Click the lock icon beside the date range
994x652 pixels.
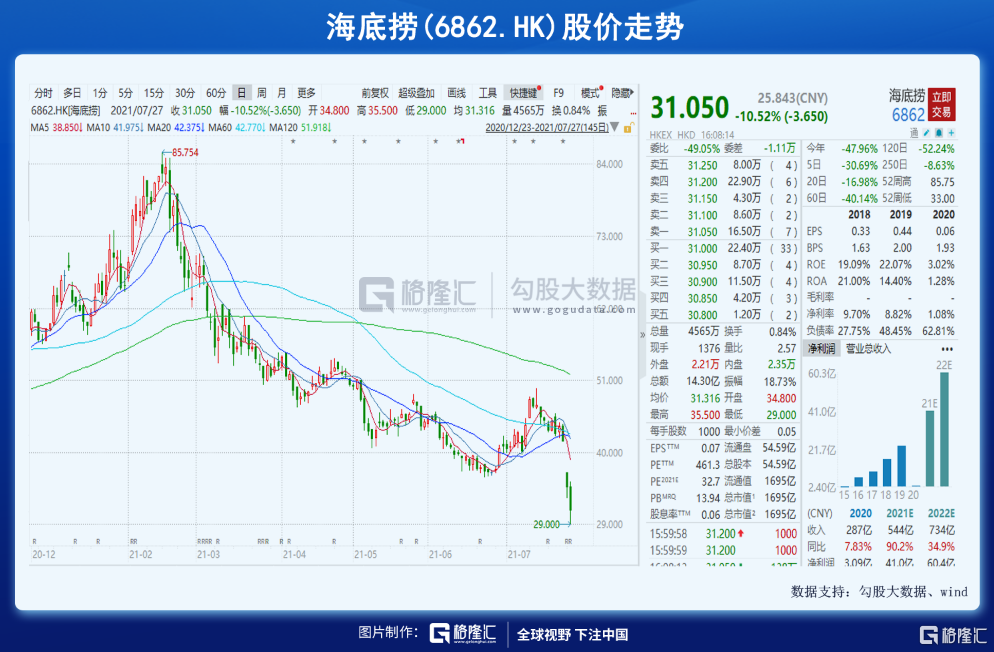tap(628, 127)
